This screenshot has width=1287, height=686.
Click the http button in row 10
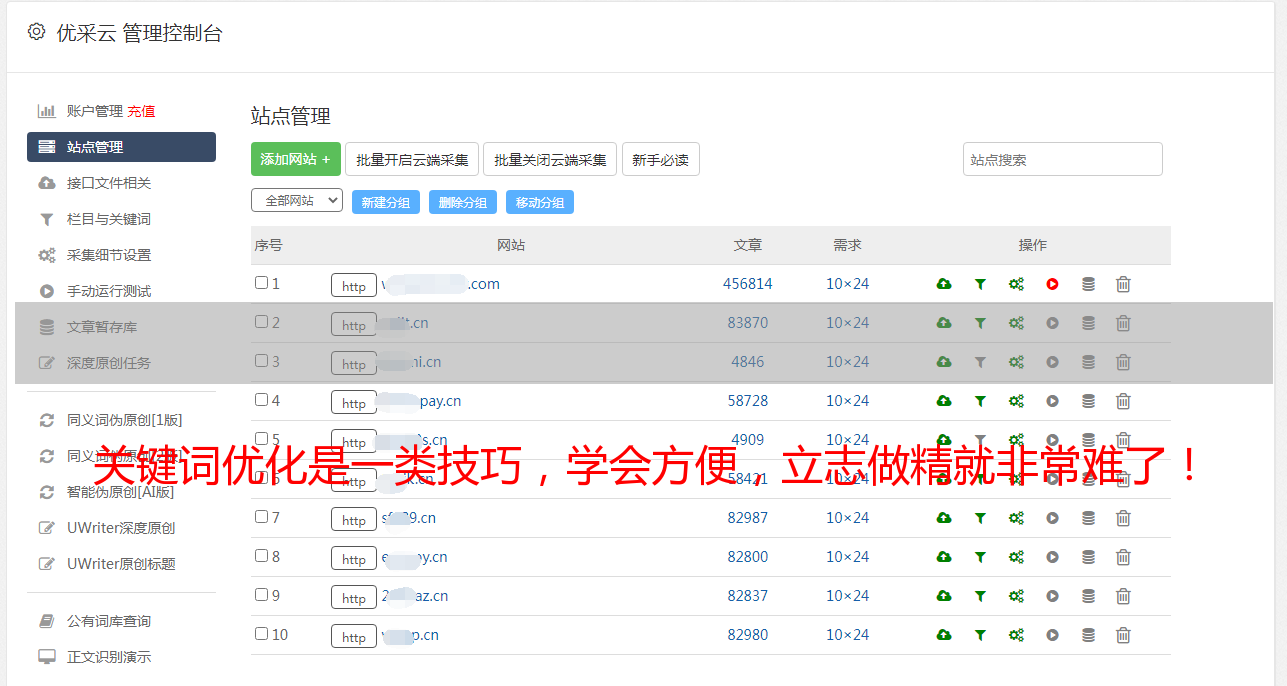[x=354, y=636]
